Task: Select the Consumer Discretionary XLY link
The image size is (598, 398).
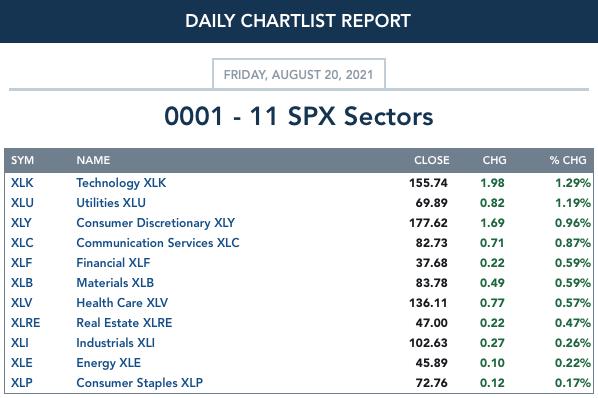Action: pyautogui.click(x=156, y=223)
